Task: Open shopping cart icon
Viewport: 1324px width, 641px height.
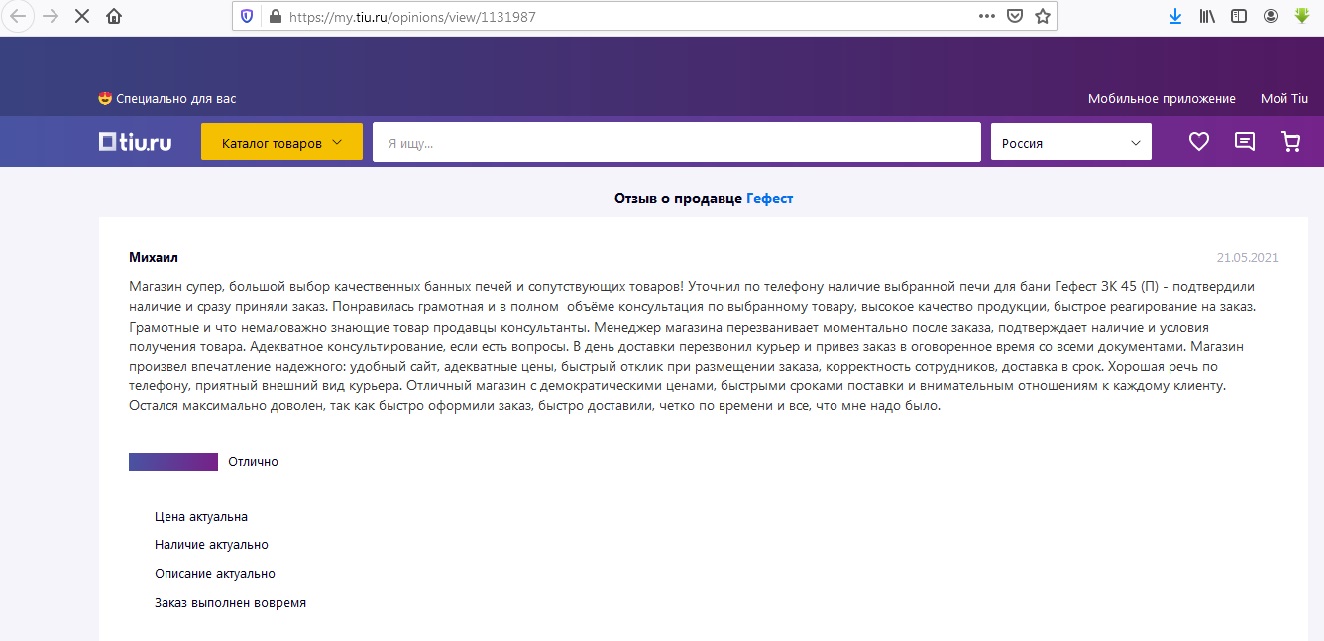Action: [1291, 142]
